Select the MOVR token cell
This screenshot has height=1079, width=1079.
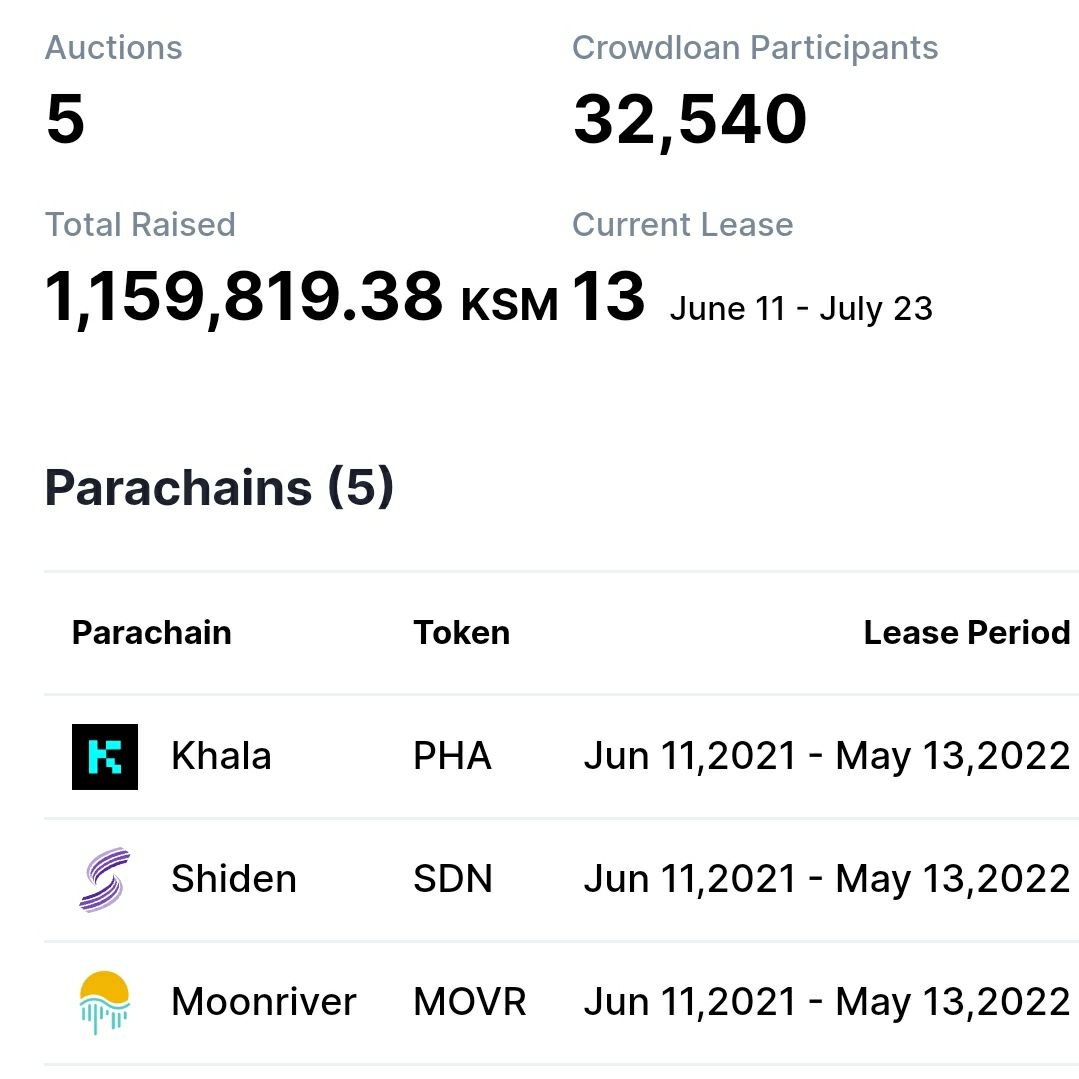[469, 1001]
